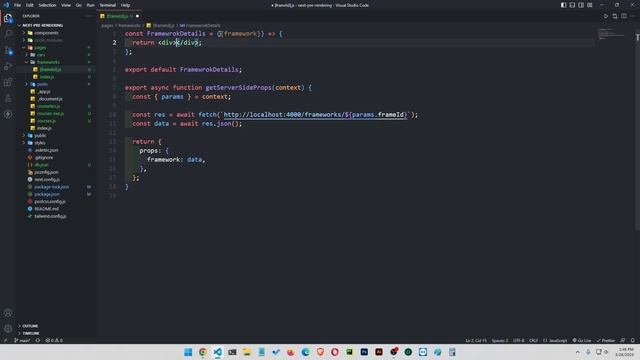Screen dimensions: 640x360
Task: Click Prettier status bar item
Action: point(606,340)
